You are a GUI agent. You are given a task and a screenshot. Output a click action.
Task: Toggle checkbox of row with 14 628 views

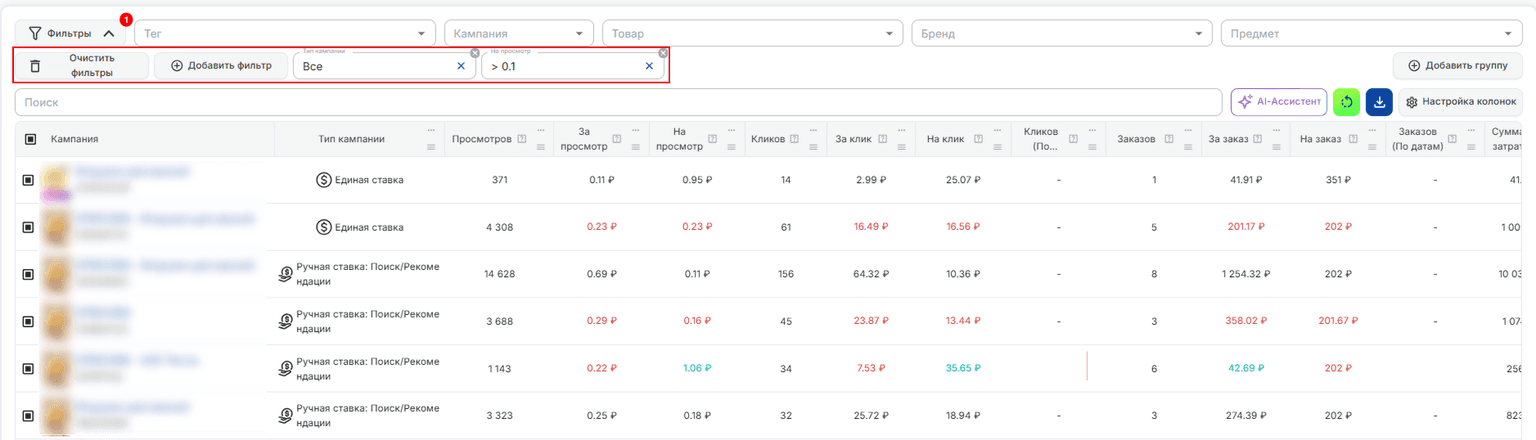(x=28, y=274)
